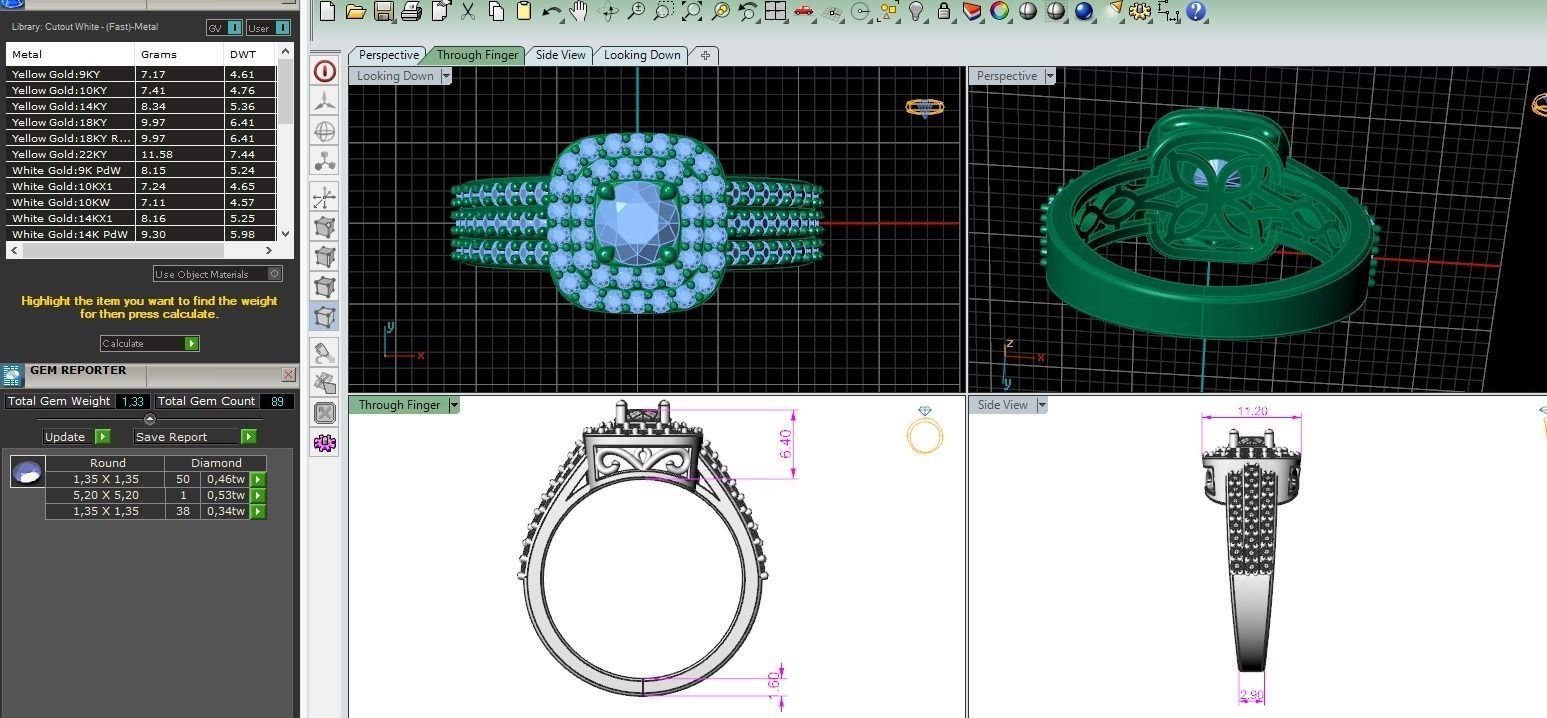Screen dimensions: 1547x718
Task: Pick the Zoom window tool
Action: coord(664,12)
